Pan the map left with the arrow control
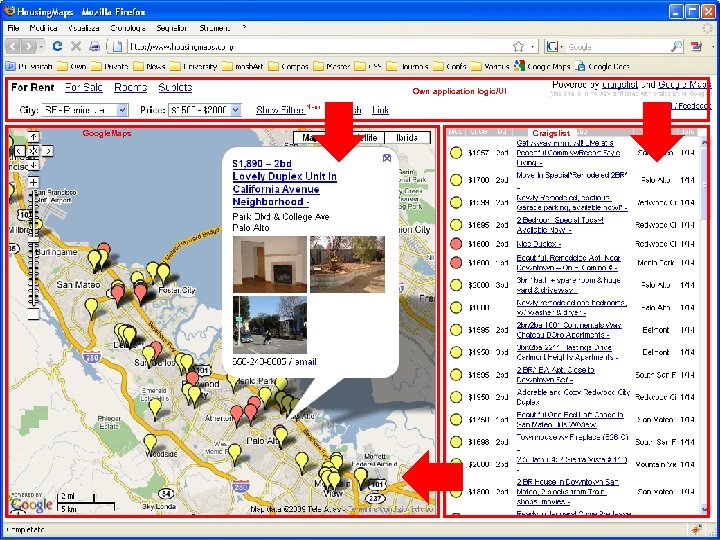 19,151
